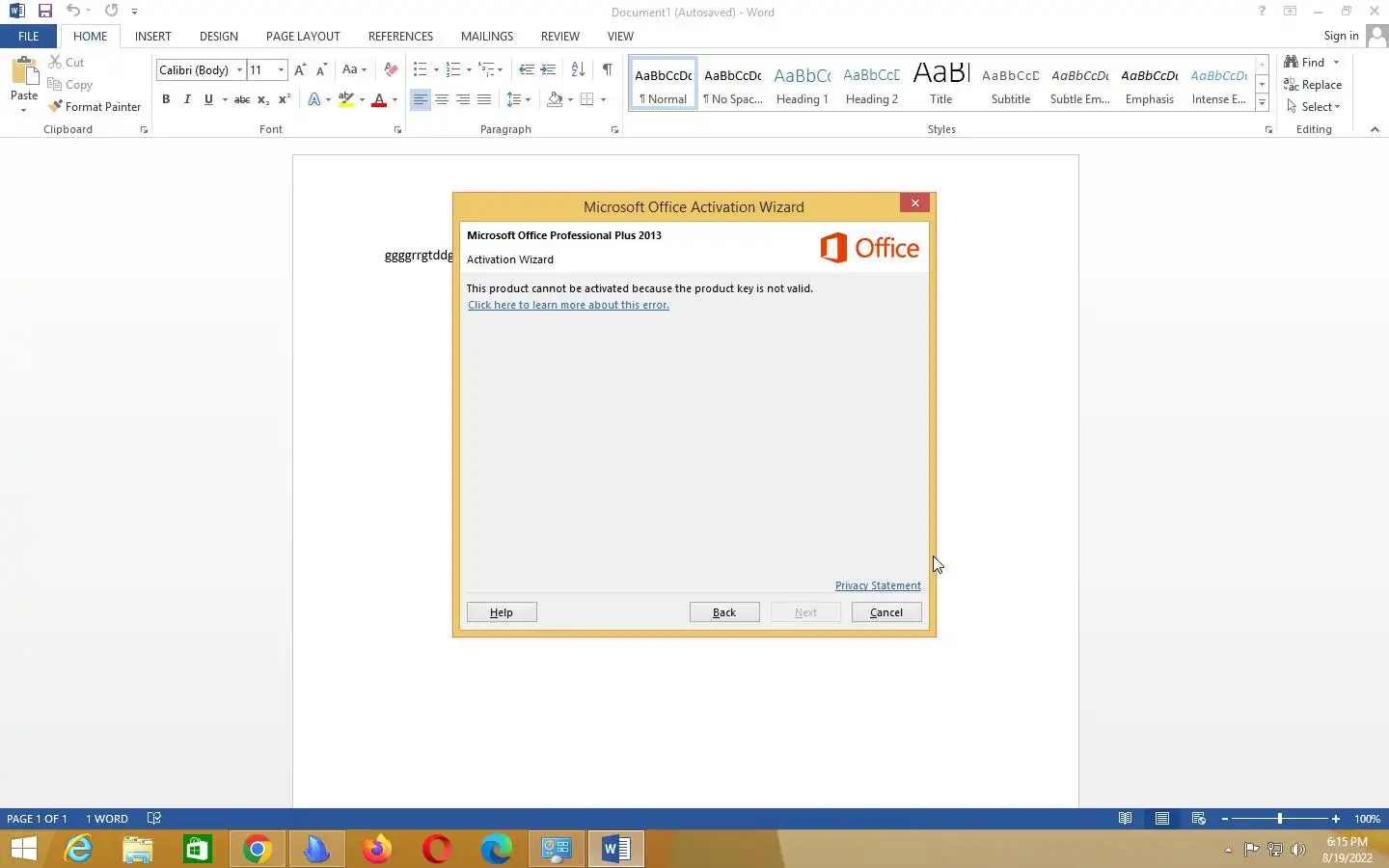Click the Paste clipboard icon

(x=24, y=73)
